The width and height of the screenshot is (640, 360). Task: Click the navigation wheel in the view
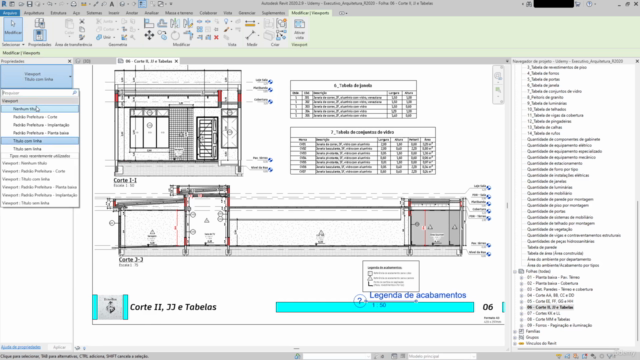tap(498, 76)
